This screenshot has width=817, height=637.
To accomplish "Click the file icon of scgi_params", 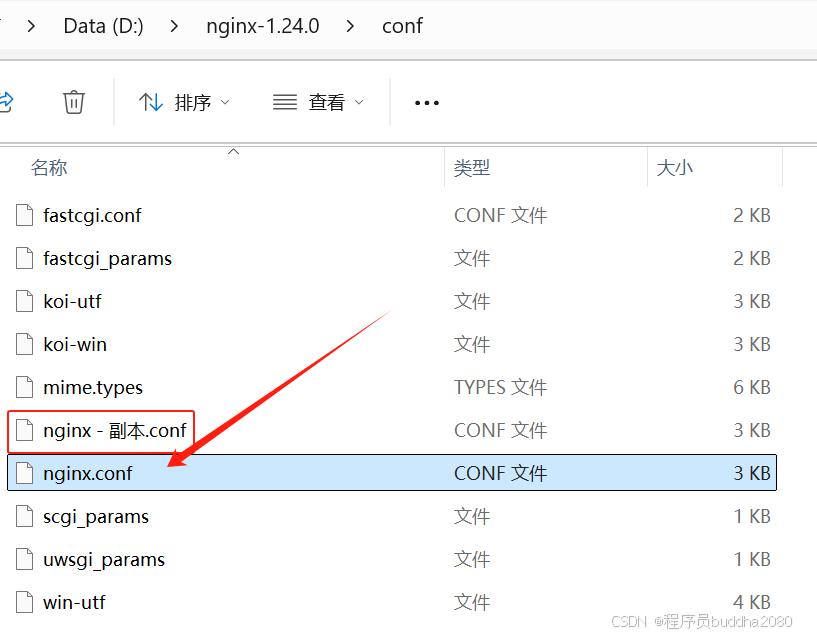I will tap(24, 517).
